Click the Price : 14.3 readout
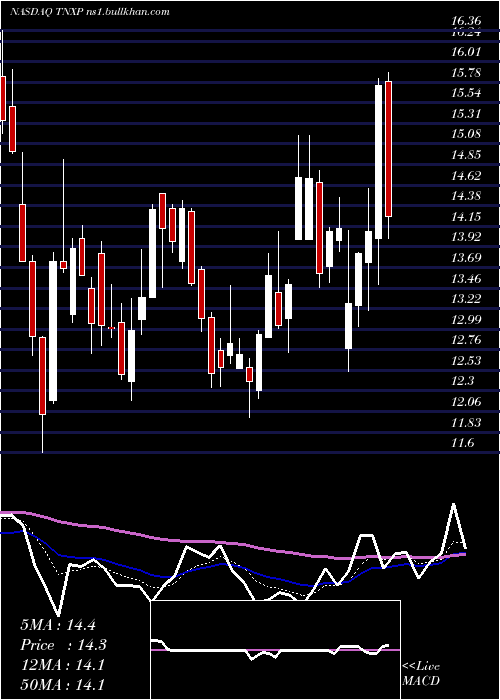 [63, 645]
